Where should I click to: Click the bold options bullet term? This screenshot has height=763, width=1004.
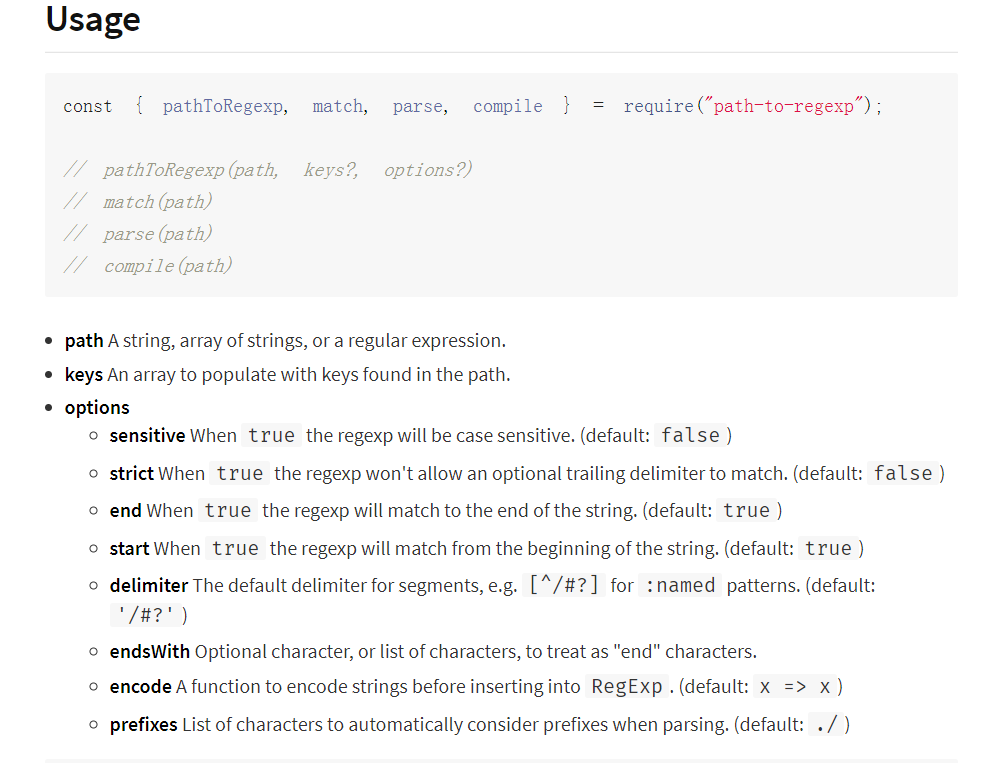(97, 408)
